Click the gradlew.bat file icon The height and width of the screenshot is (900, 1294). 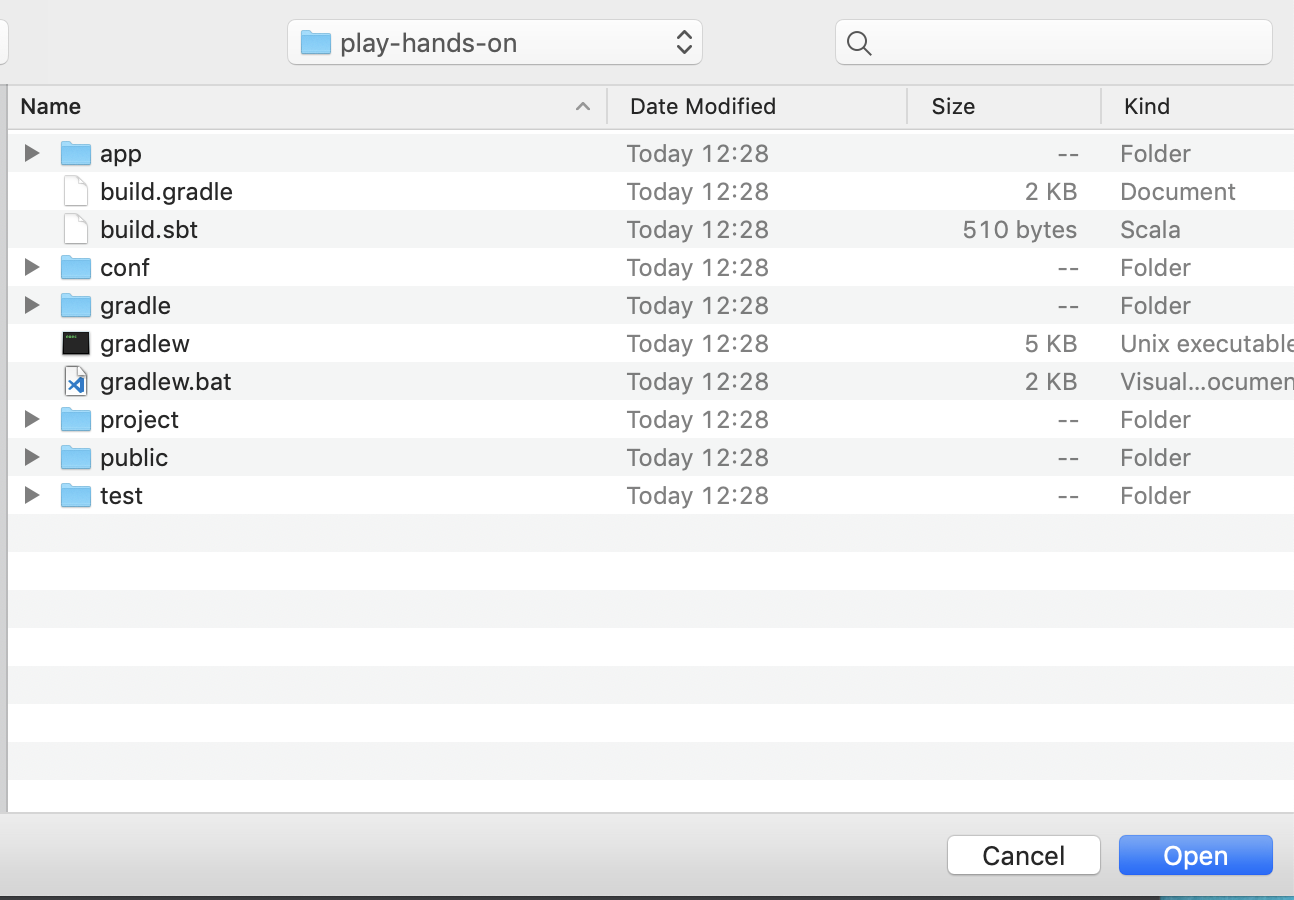pyautogui.click(x=76, y=382)
